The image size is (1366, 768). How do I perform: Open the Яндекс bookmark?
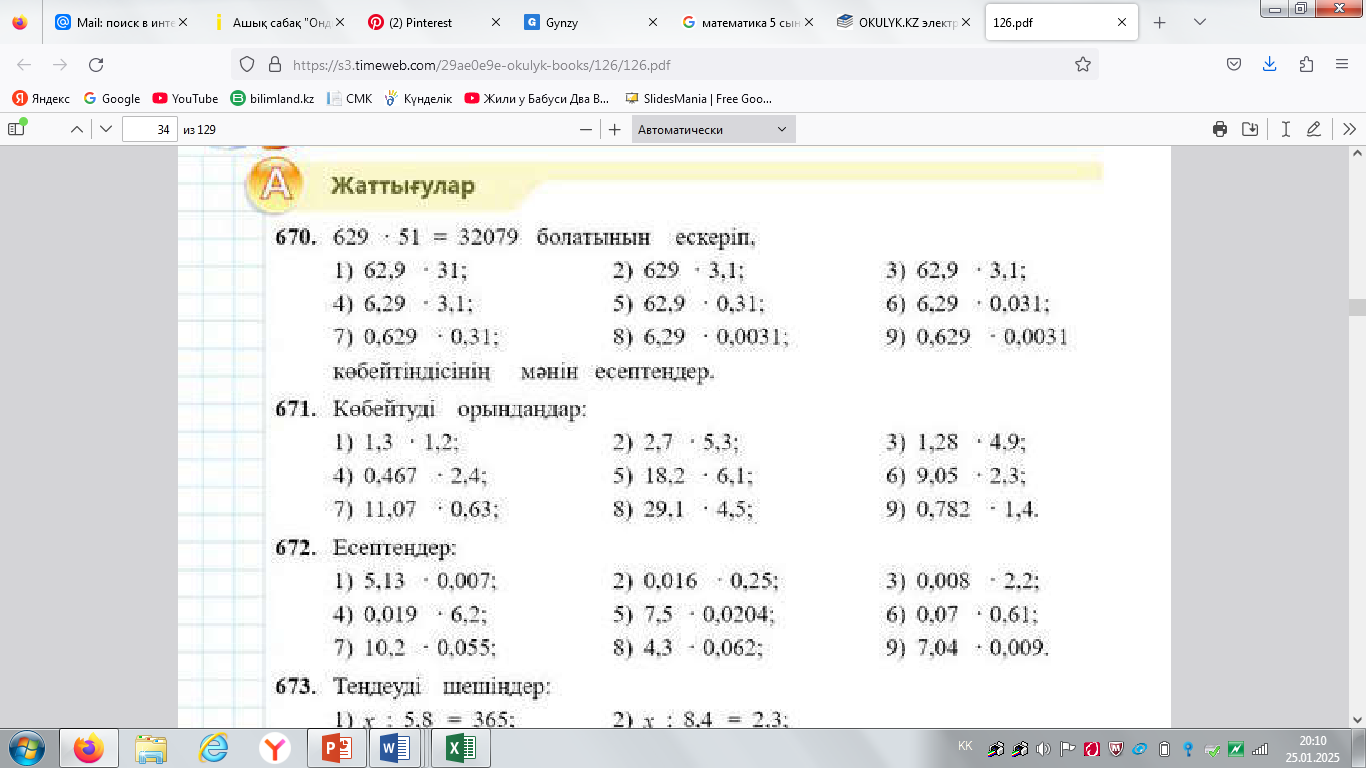click(41, 99)
